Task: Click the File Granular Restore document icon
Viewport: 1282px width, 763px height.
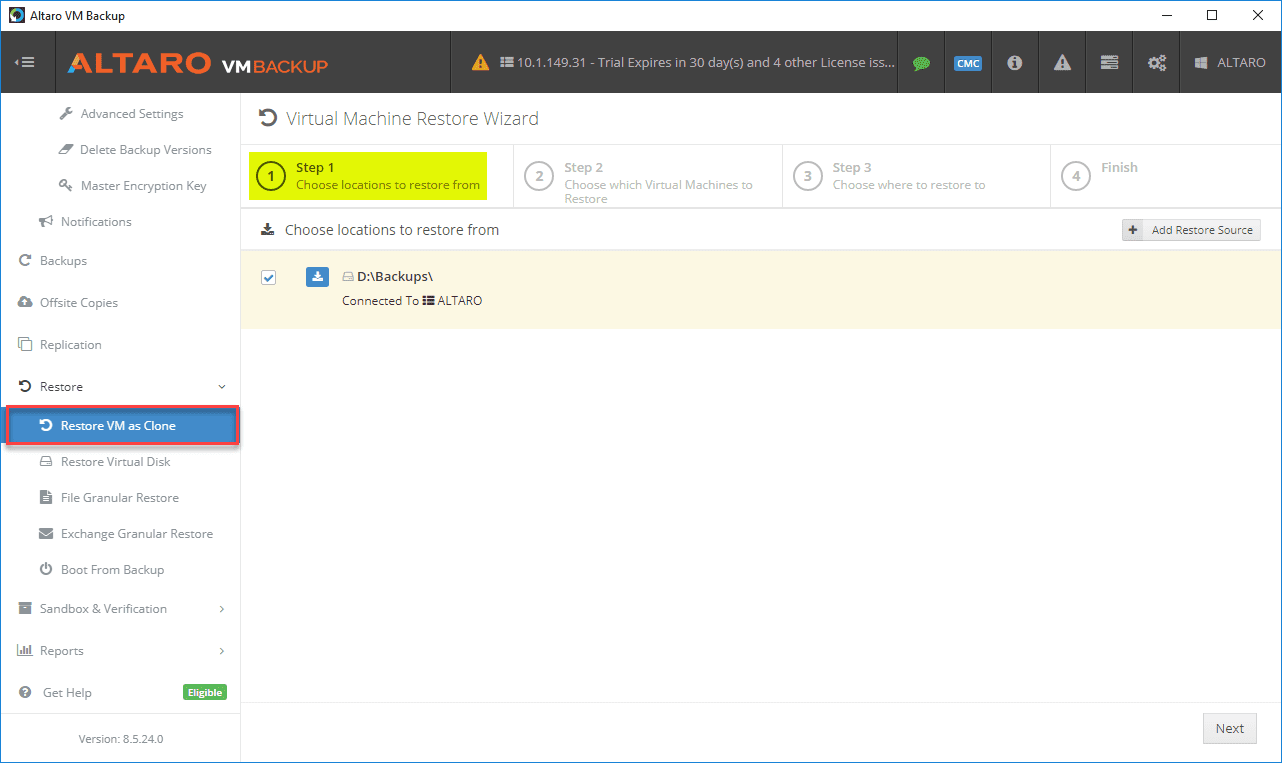Action: tap(46, 498)
